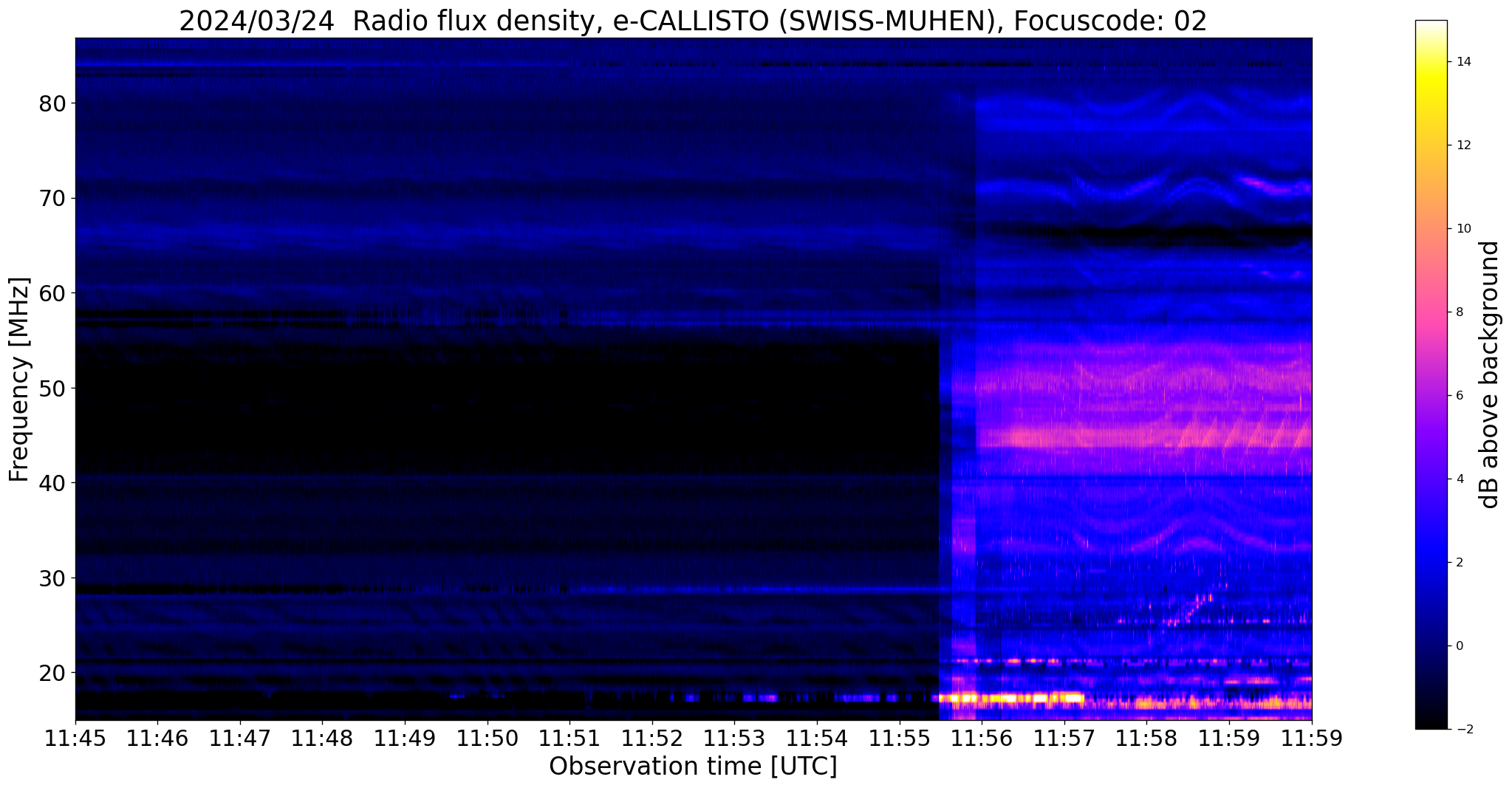Click the 70 MHz frequency tick label

click(53, 198)
